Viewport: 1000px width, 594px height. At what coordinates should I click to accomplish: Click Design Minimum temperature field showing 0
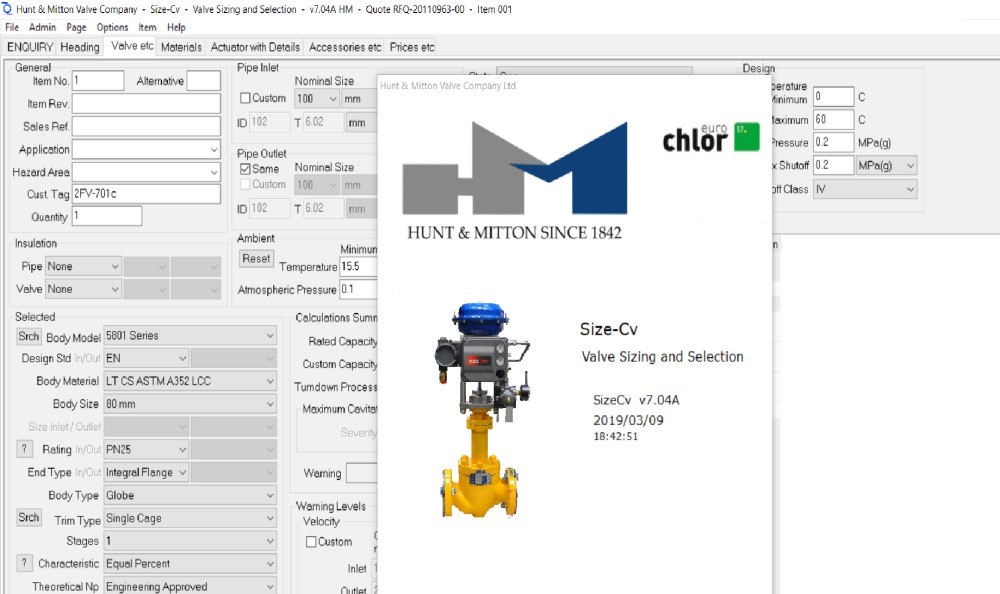tap(833, 96)
